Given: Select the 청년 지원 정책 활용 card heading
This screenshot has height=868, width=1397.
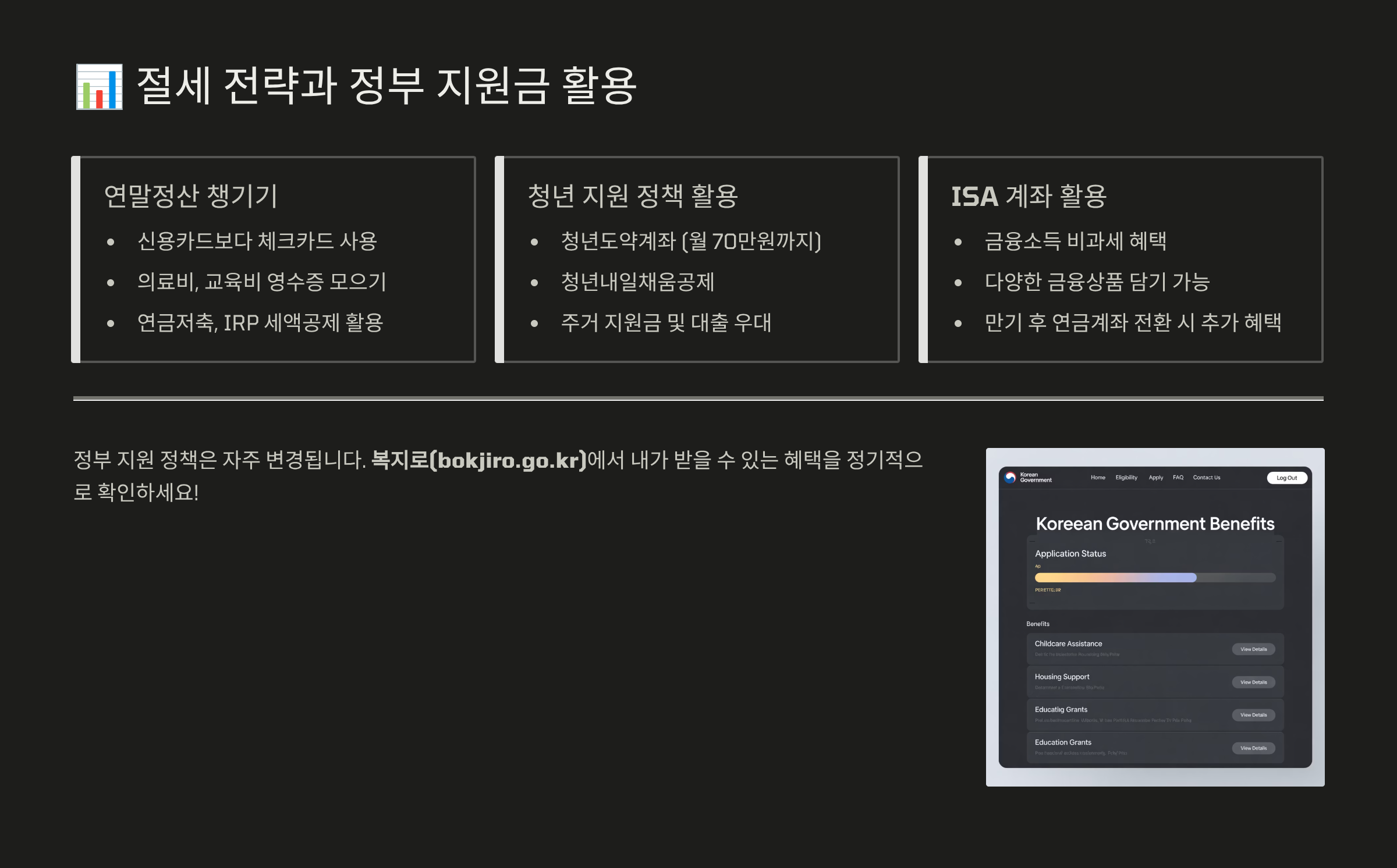Looking at the screenshot, I should (x=633, y=196).
